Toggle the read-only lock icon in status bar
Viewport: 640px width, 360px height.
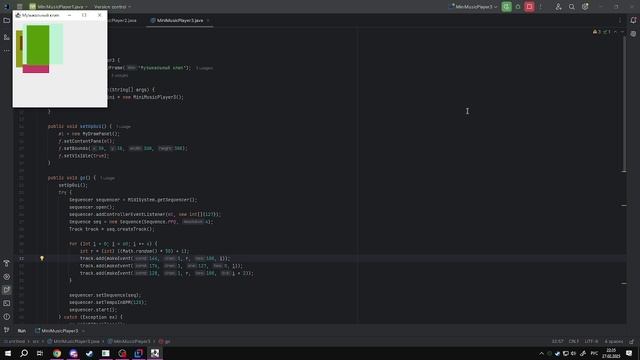coord(631,341)
